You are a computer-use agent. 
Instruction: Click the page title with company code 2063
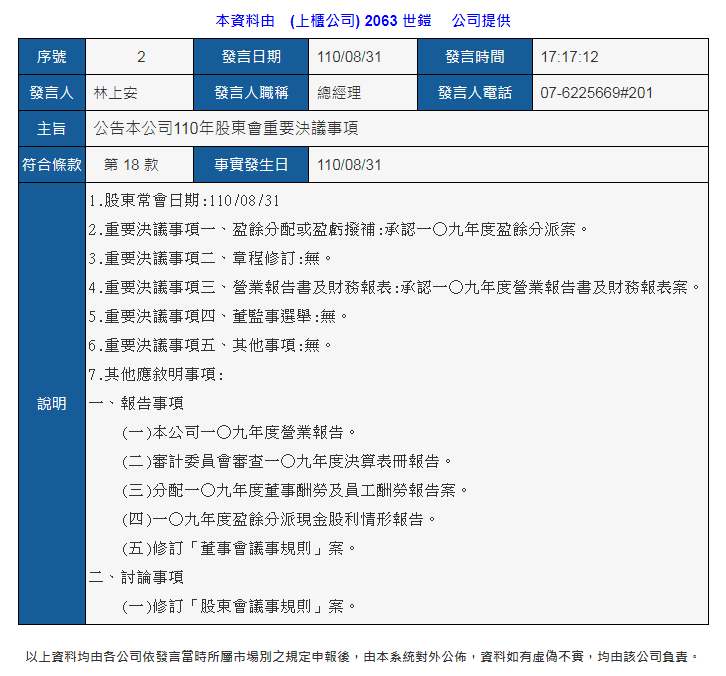[x=363, y=20]
